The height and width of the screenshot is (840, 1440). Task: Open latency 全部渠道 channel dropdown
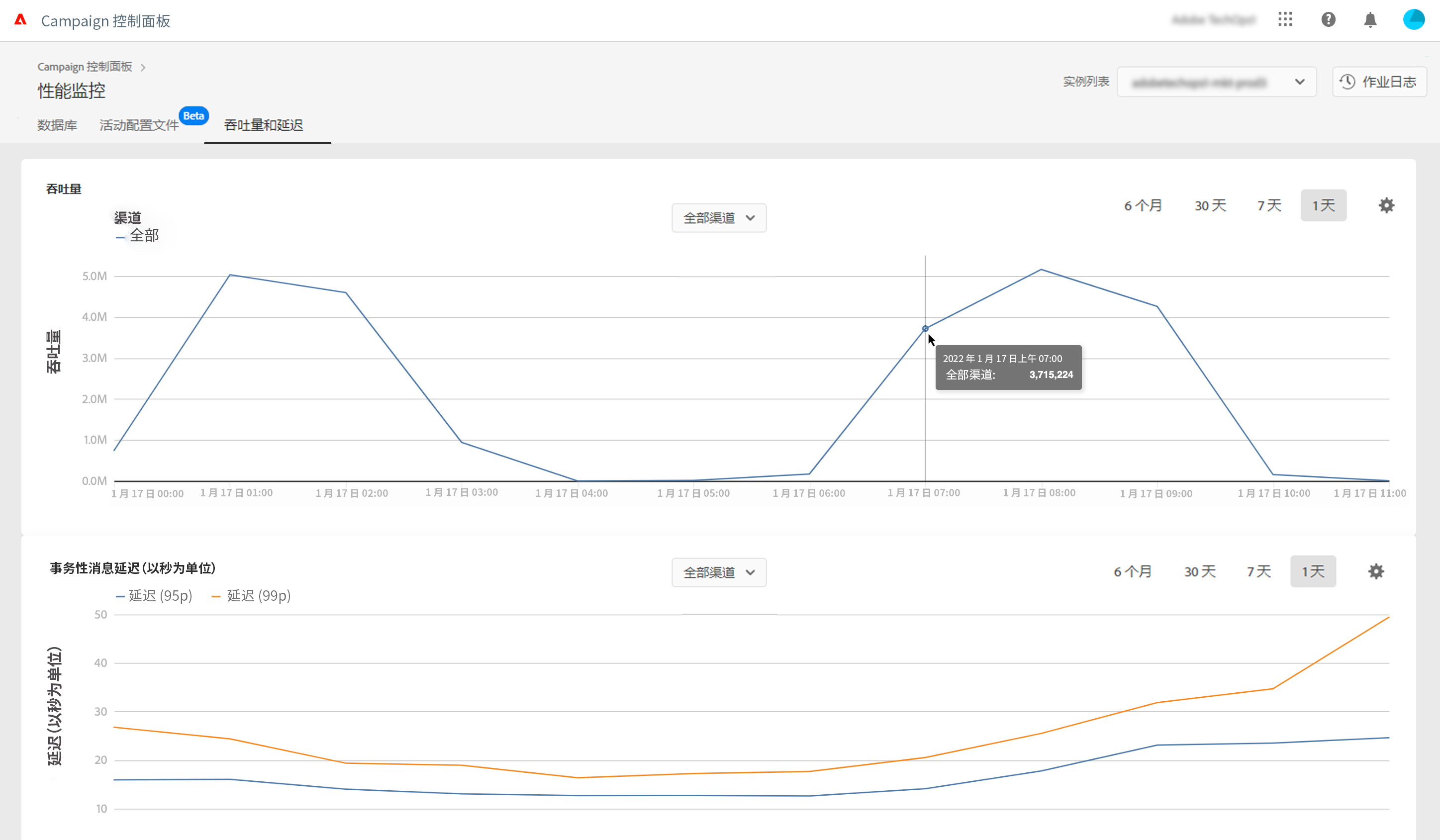[x=719, y=572]
